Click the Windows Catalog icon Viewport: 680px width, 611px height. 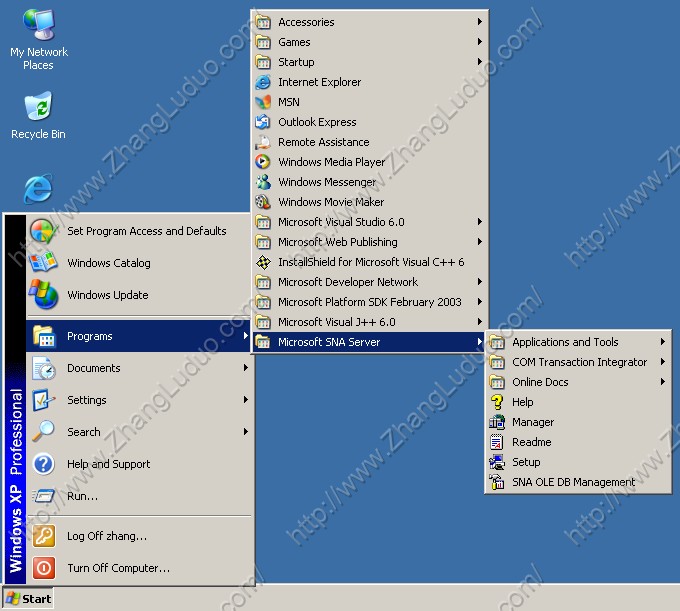pos(43,263)
